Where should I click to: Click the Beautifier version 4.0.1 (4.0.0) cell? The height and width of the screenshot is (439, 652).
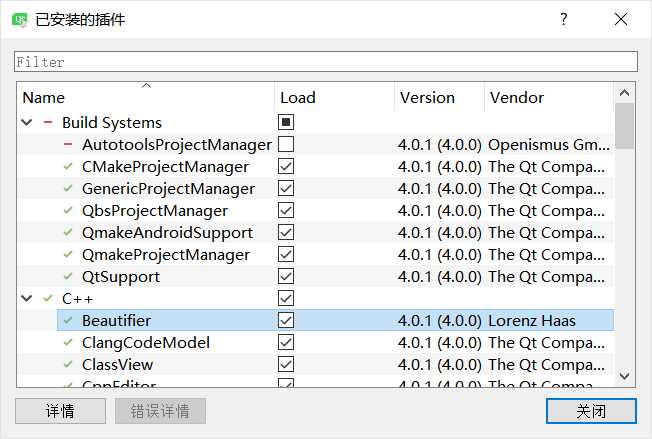coord(440,321)
